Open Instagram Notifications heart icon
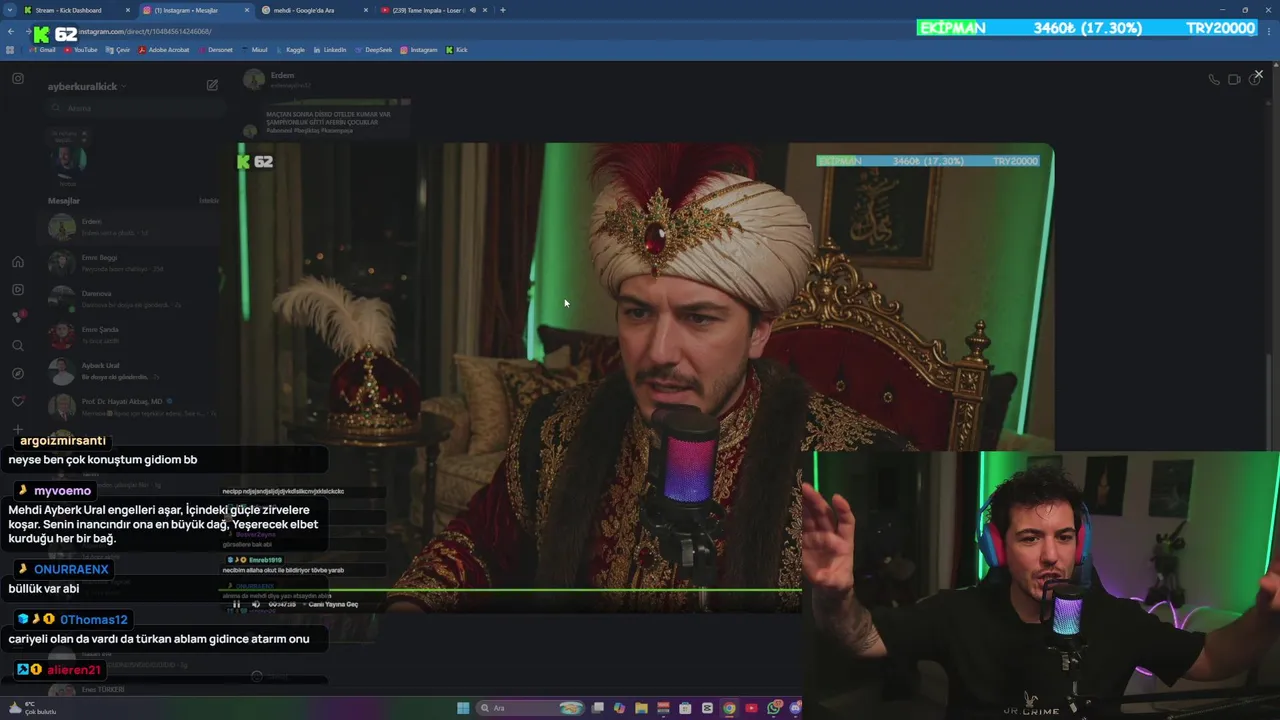 click(18, 401)
